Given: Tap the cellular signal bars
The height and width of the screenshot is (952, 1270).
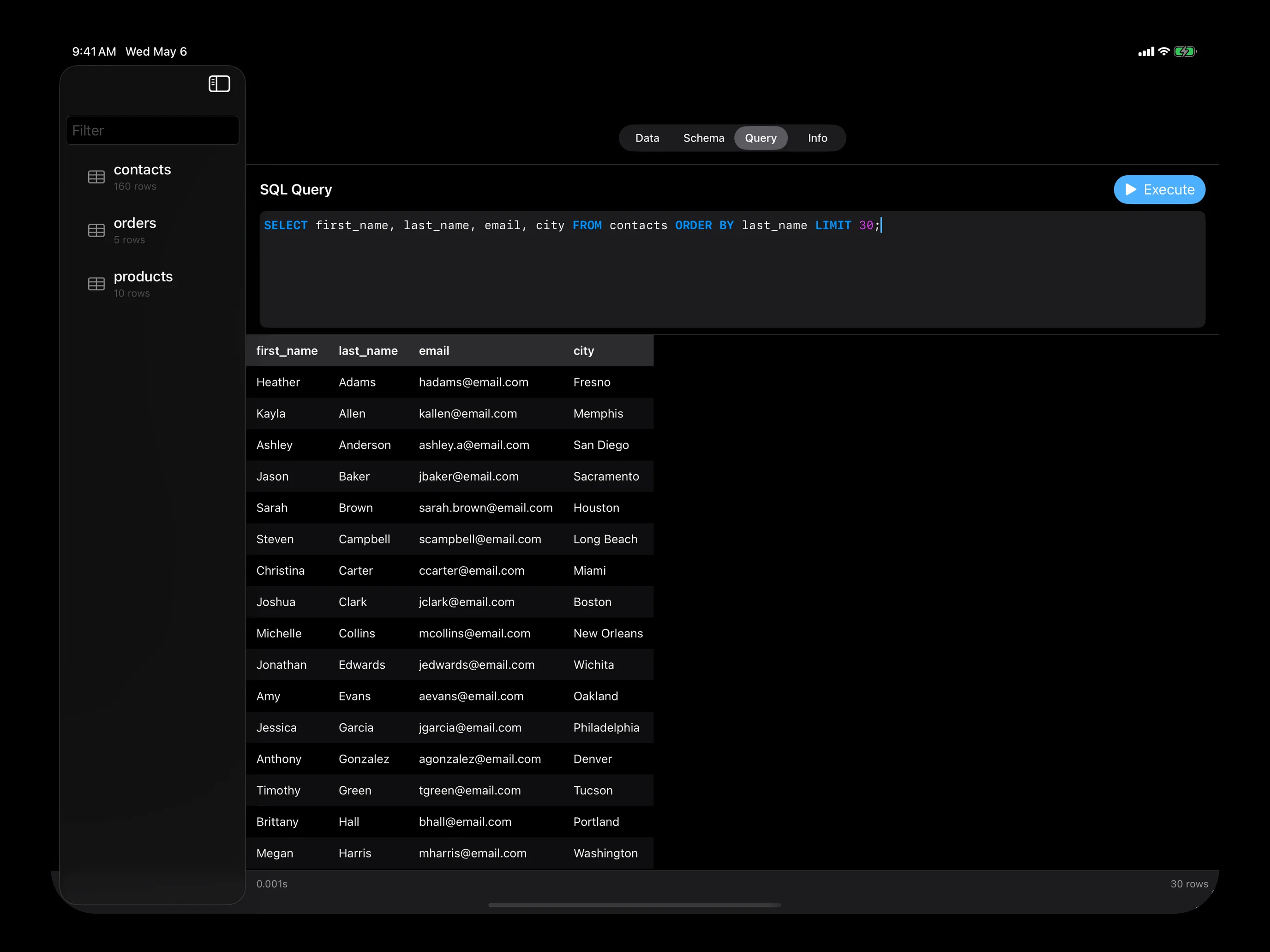Looking at the screenshot, I should point(1146,52).
